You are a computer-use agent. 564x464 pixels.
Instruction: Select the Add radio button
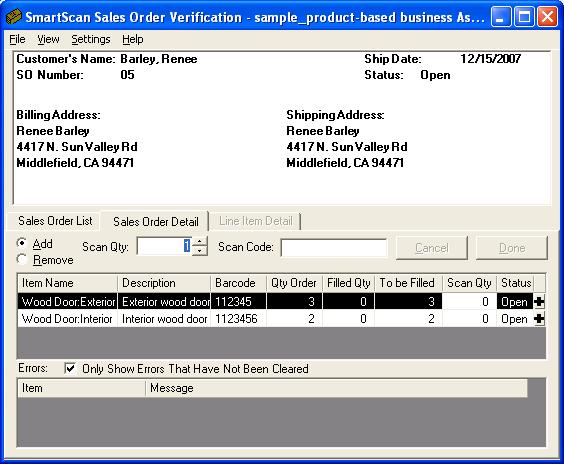(x=22, y=243)
